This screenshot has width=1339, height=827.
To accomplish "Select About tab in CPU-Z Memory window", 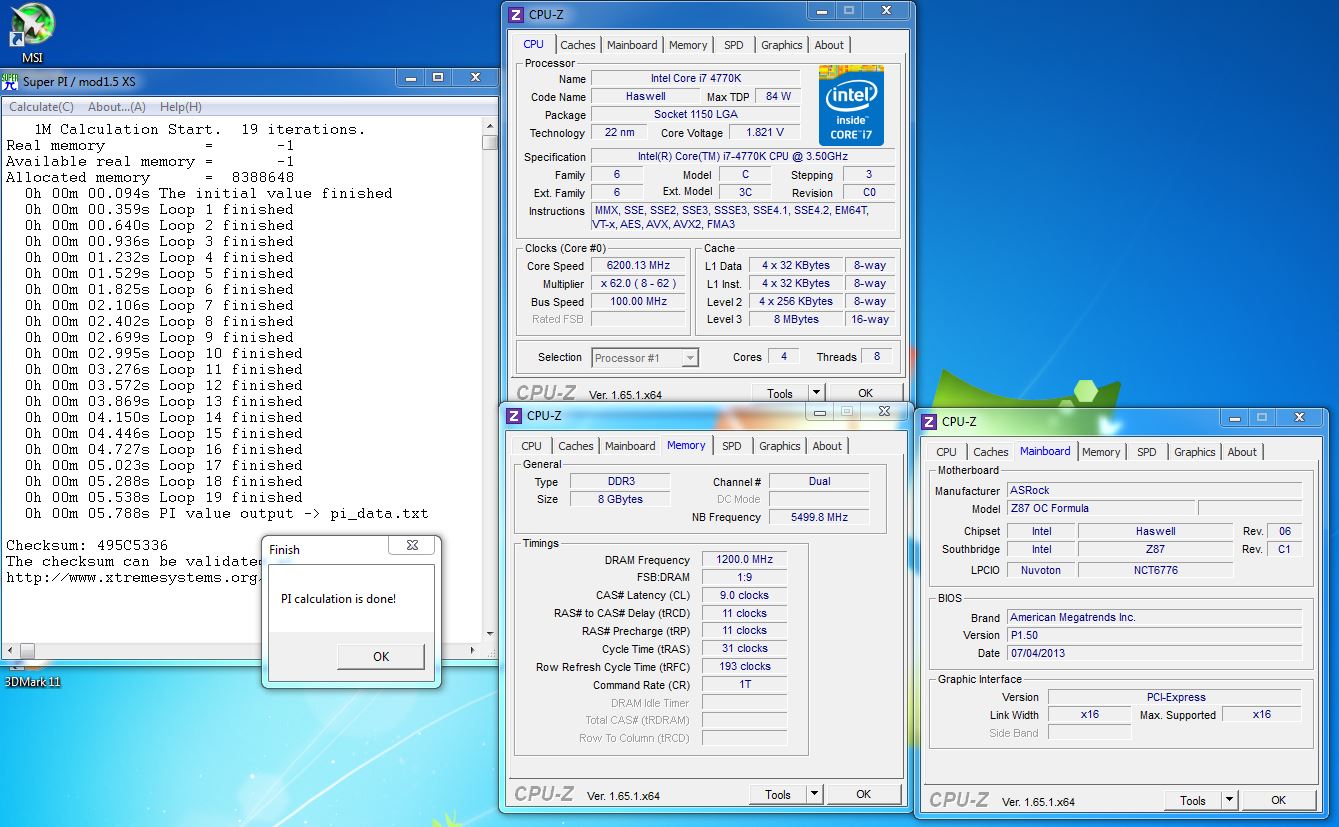I will tap(827, 446).
